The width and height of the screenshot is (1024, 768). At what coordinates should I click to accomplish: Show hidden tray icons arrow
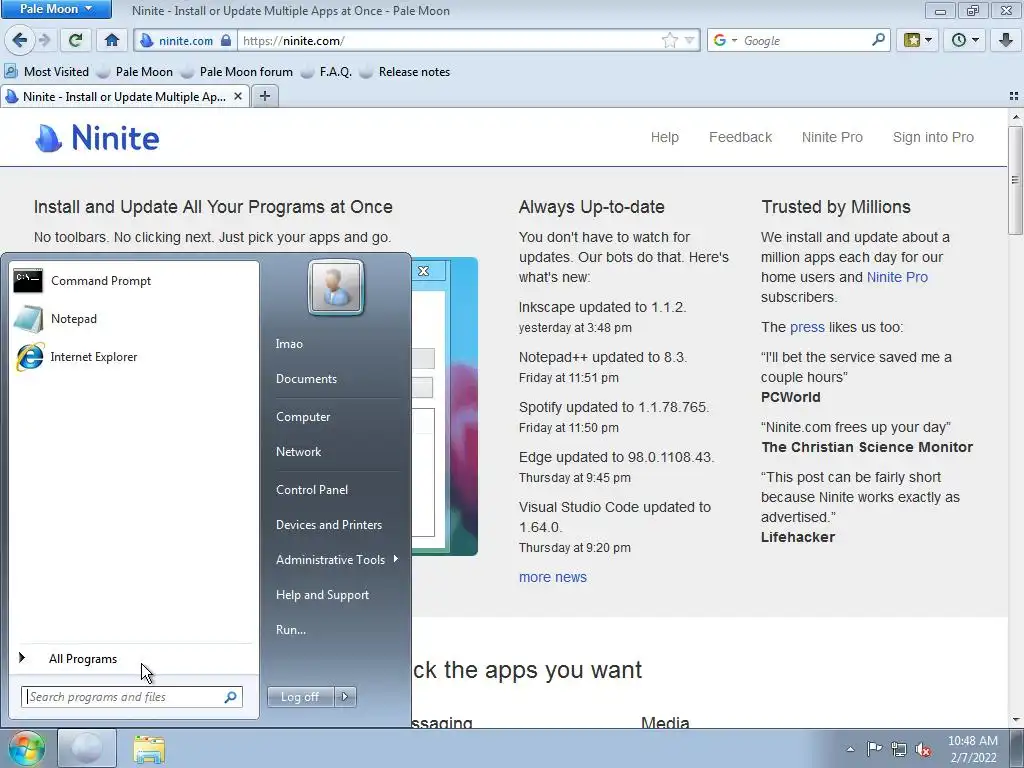(x=850, y=749)
